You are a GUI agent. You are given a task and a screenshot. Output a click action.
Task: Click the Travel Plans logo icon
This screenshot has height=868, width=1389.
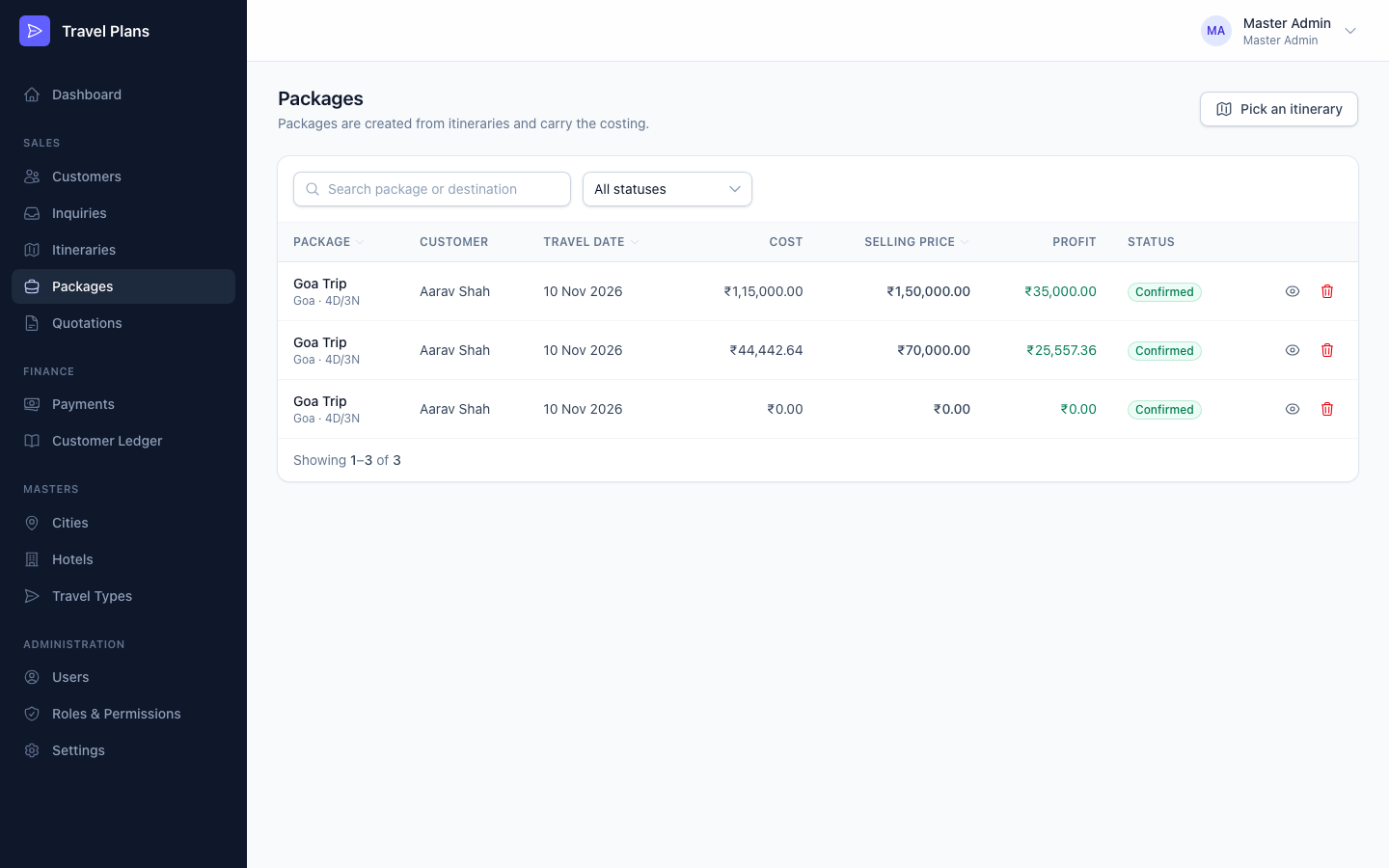[x=35, y=31]
